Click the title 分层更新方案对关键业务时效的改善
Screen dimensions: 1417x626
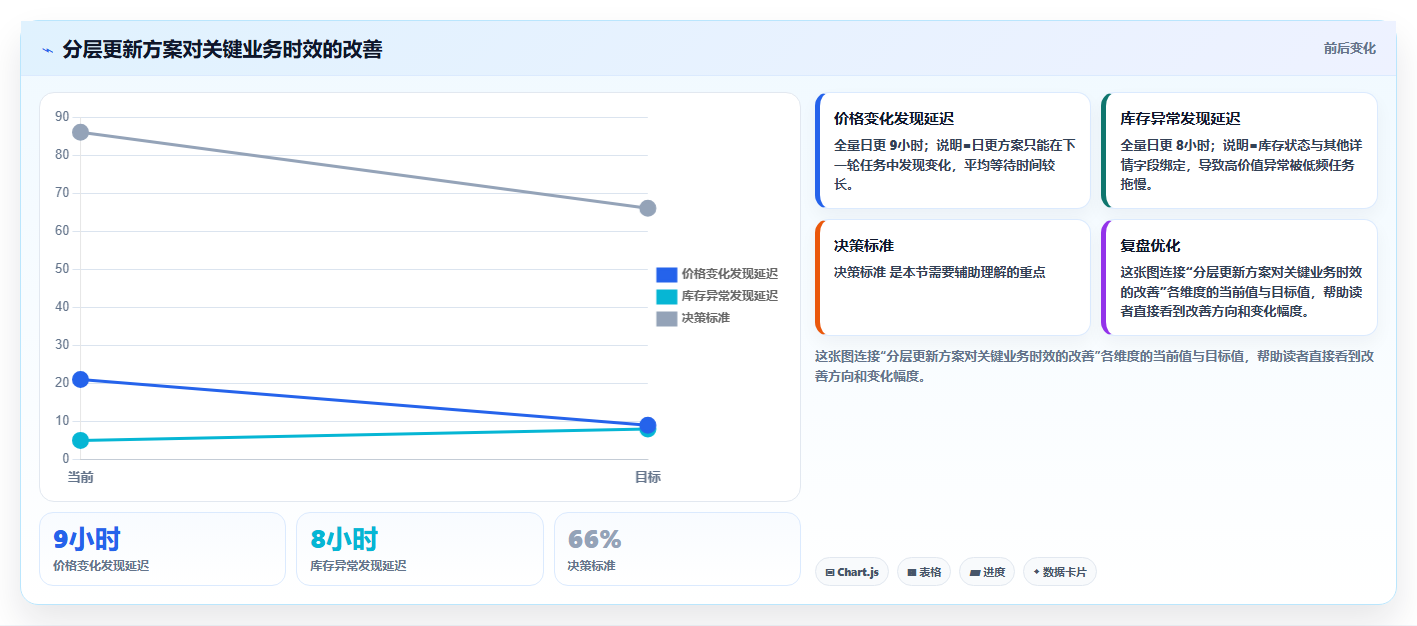pyautogui.click(x=222, y=49)
